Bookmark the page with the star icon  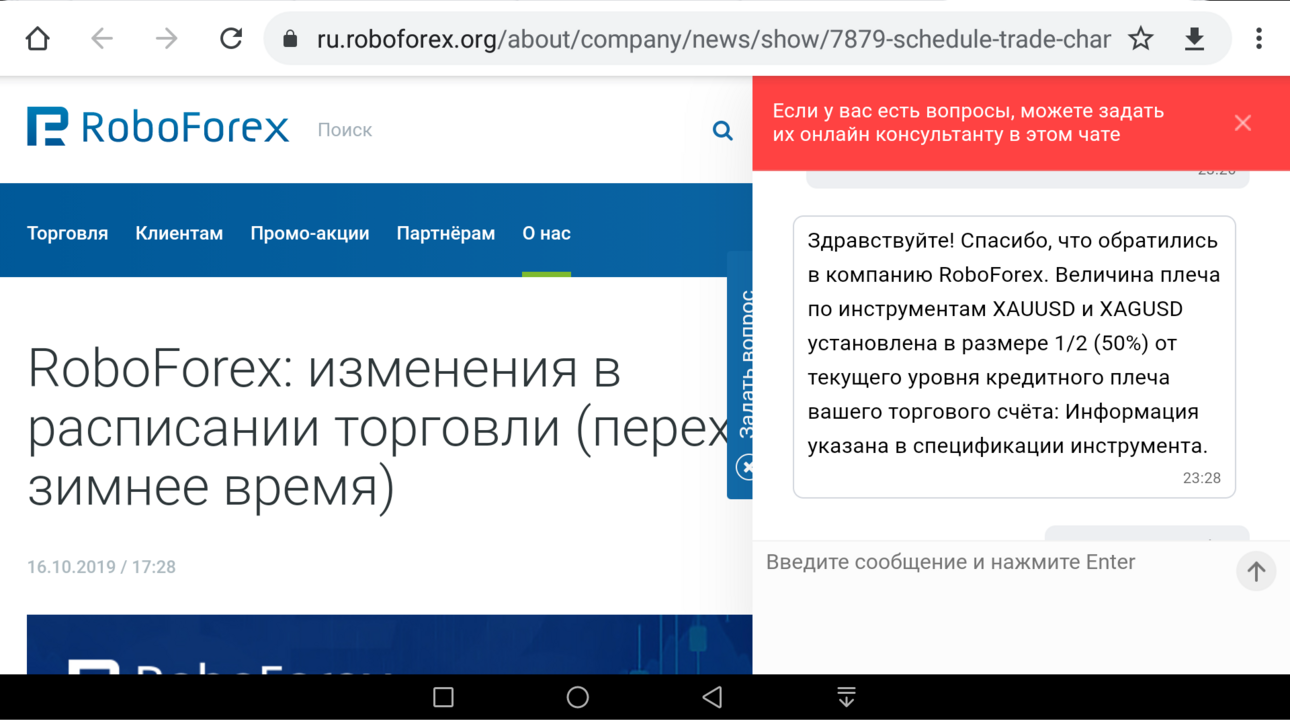tap(1141, 39)
